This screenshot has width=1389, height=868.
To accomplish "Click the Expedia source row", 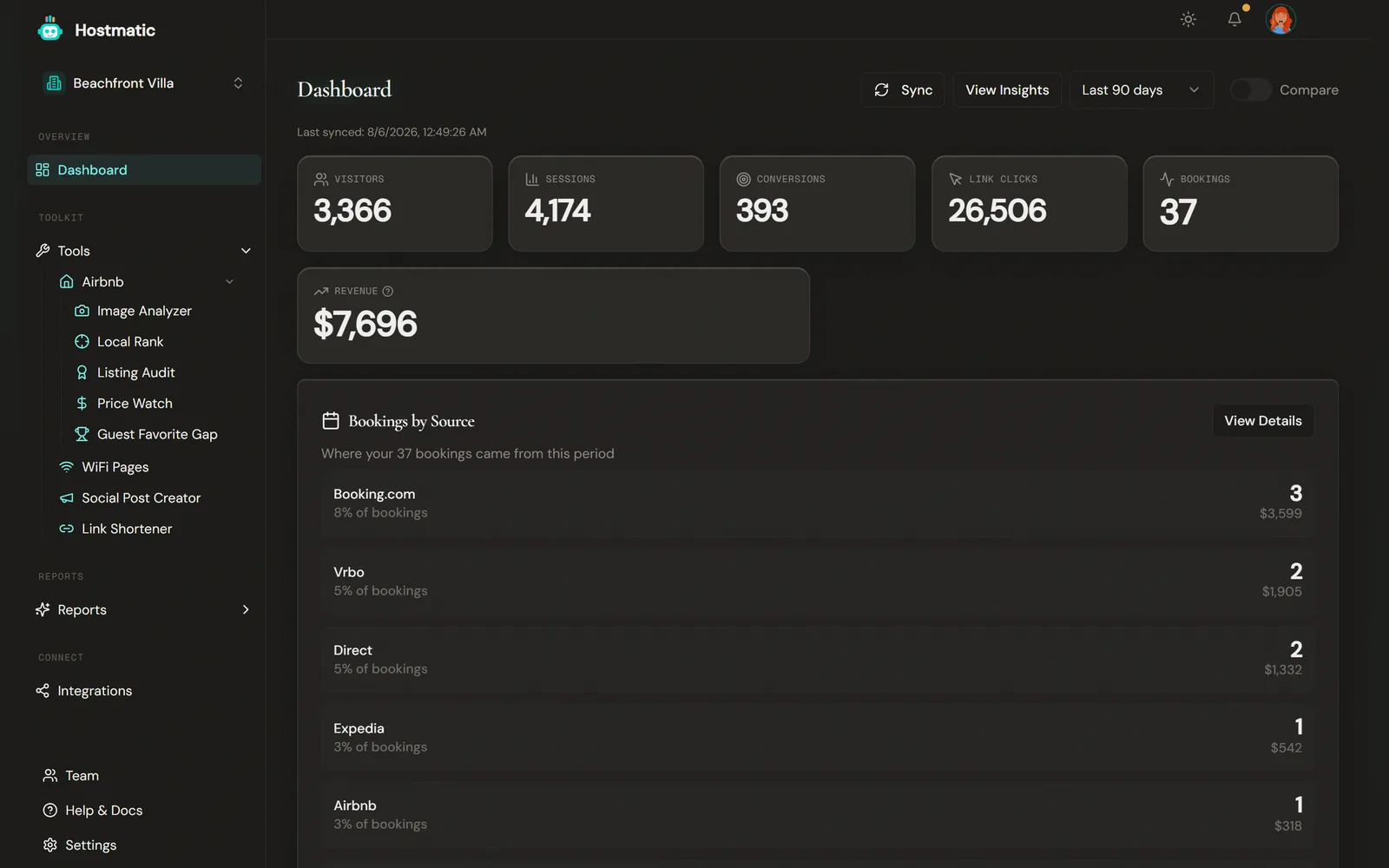I will point(817,738).
